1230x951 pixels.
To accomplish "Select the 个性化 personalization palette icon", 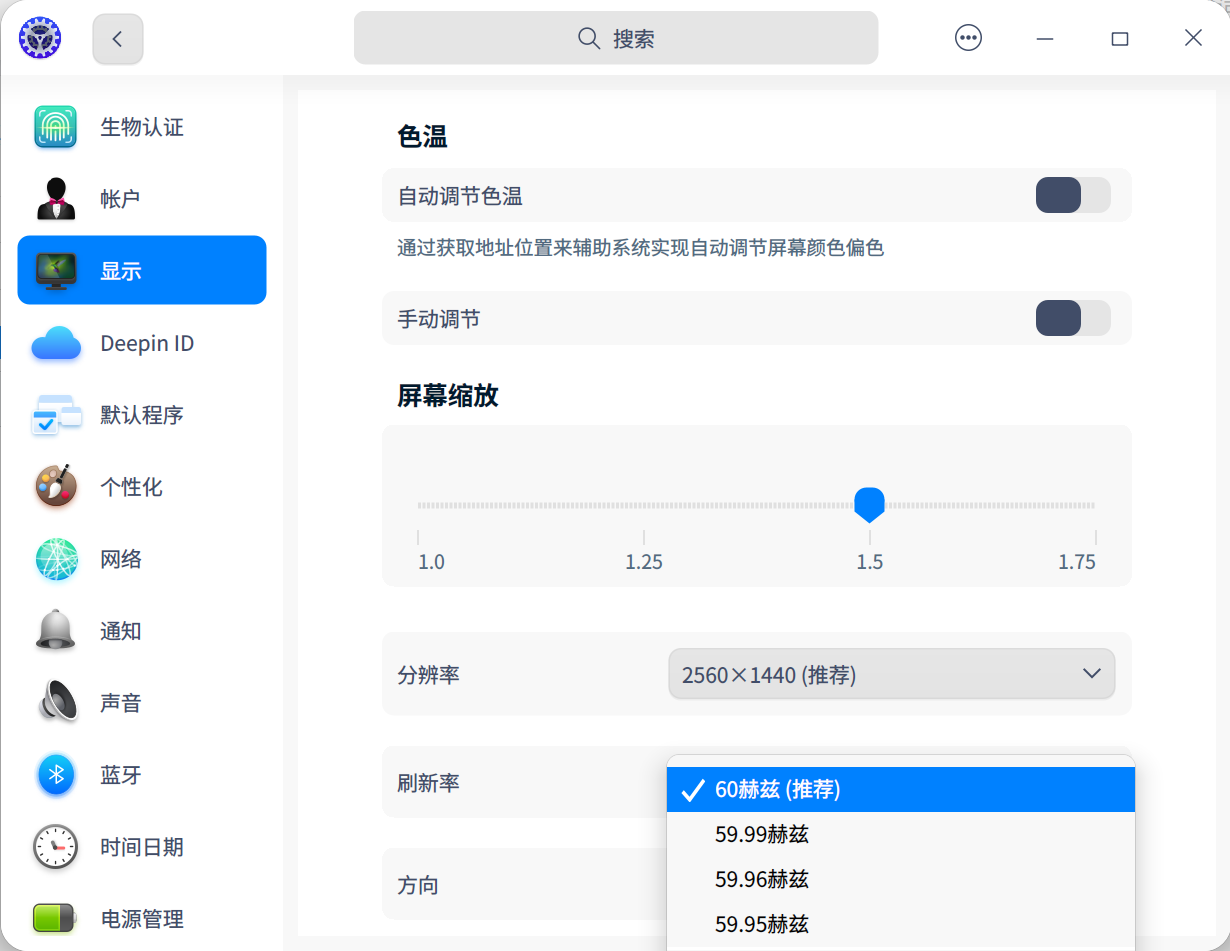I will coord(55,487).
